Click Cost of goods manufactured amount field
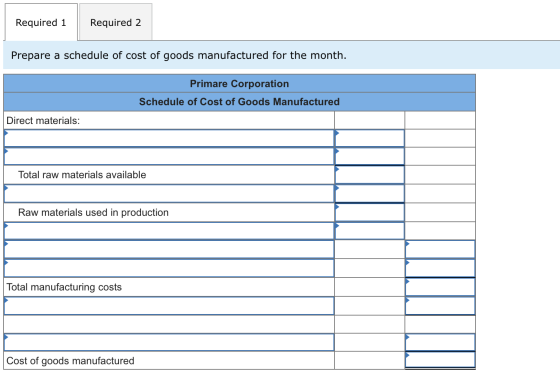 pos(440,360)
